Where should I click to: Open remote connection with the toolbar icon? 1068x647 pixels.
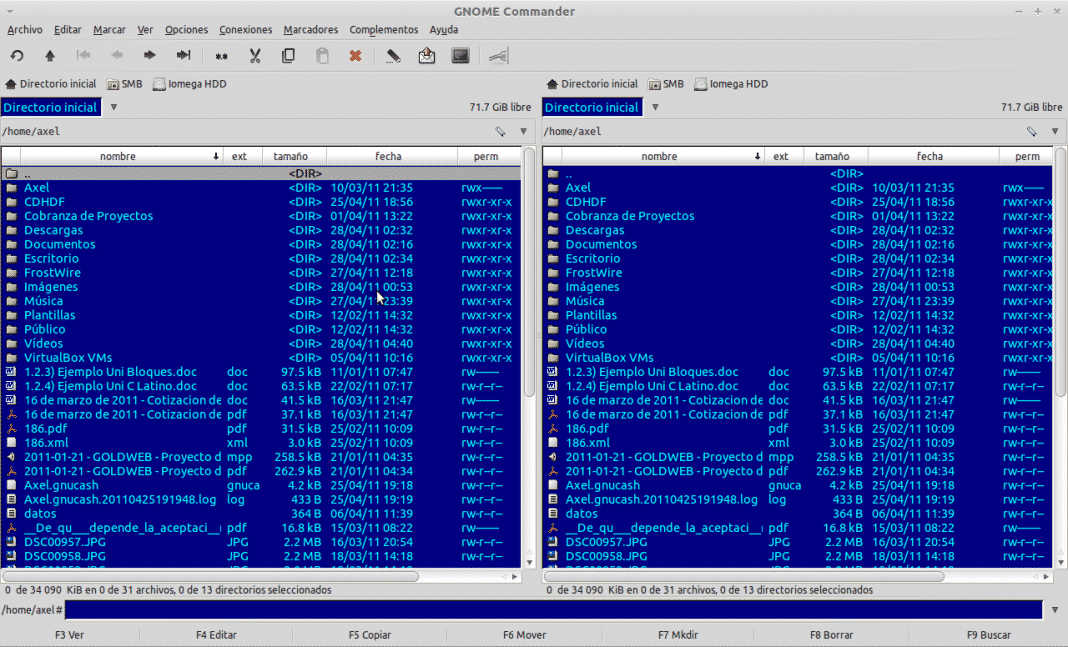coord(499,56)
